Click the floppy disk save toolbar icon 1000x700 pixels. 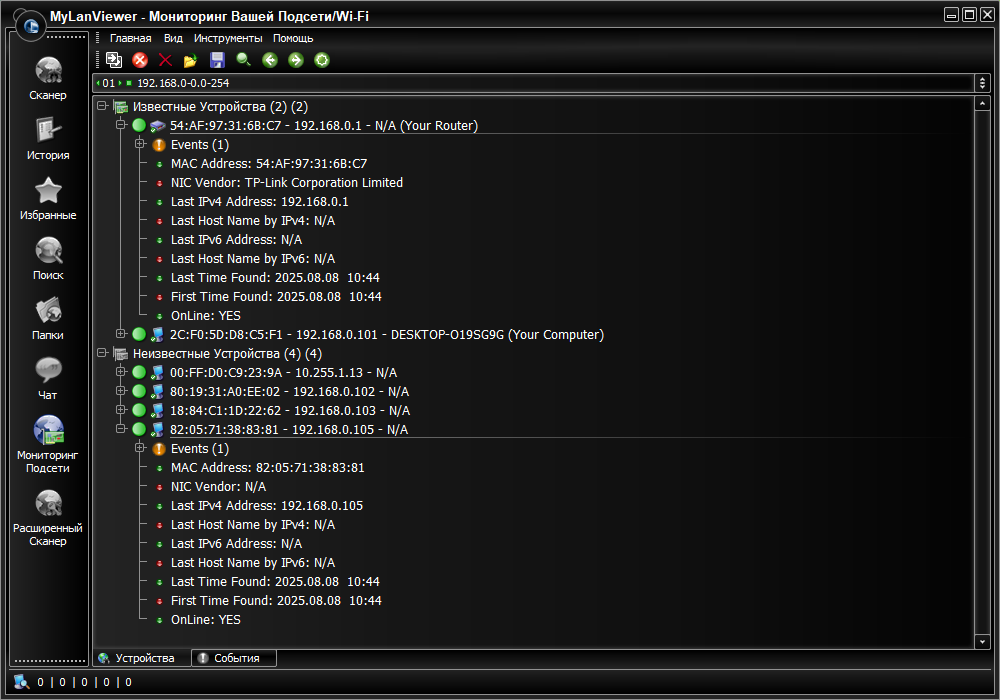pos(217,60)
